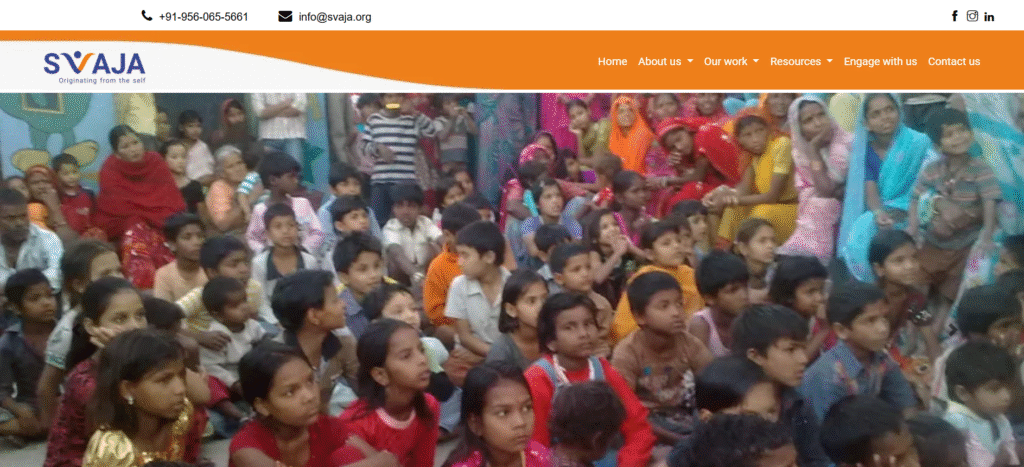
Task: Select the About us menu label
Action: (x=660, y=61)
